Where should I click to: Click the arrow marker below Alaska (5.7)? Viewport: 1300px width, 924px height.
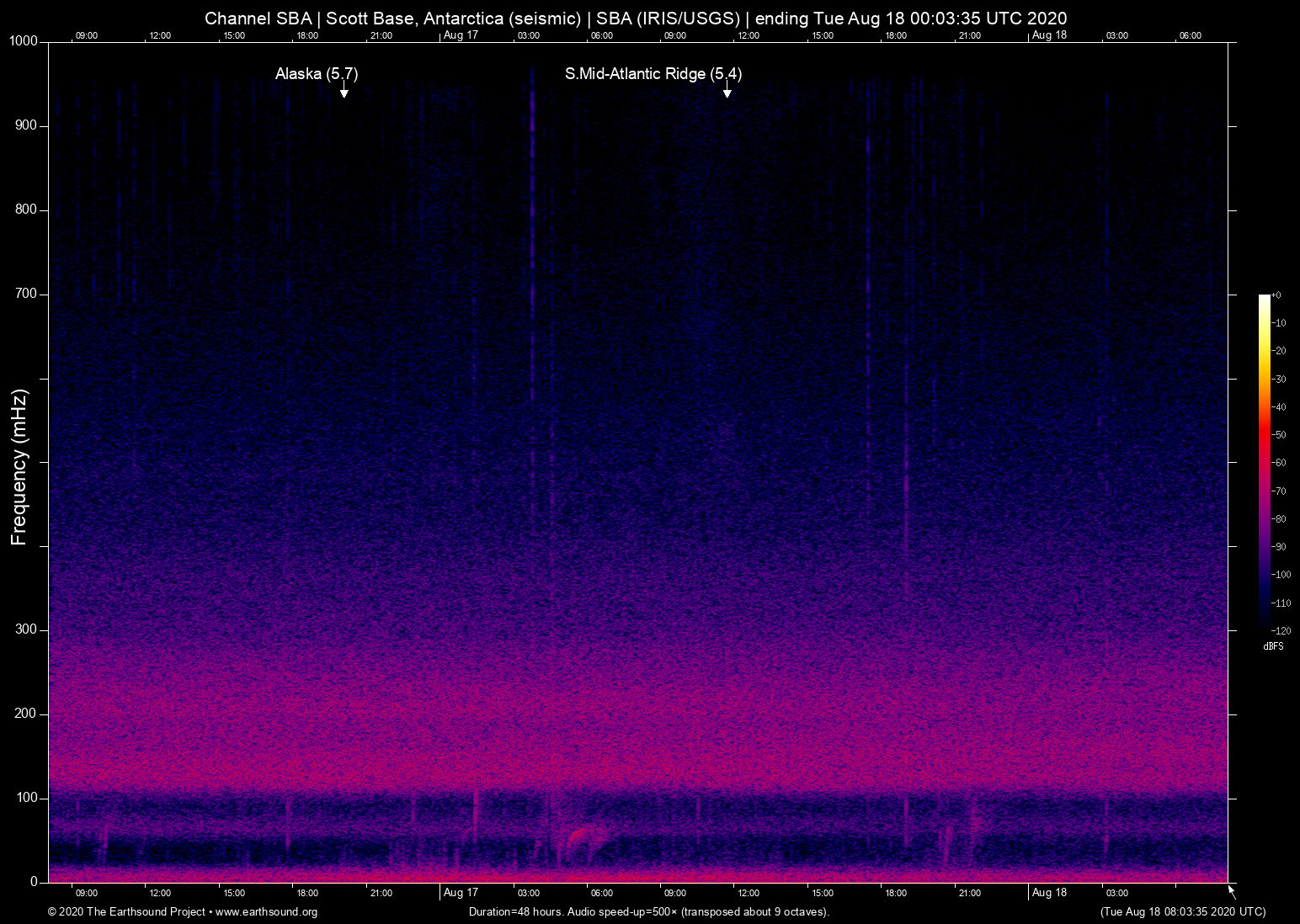click(344, 90)
